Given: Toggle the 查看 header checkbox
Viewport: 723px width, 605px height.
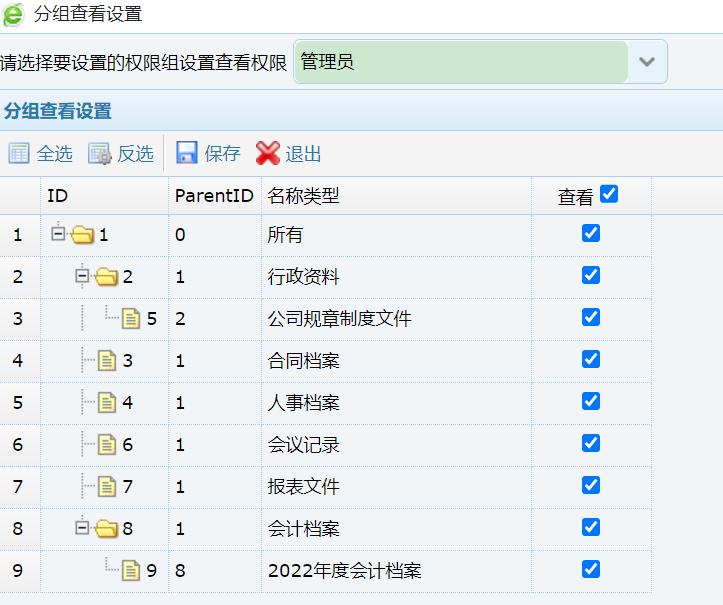Looking at the screenshot, I should 609,195.
